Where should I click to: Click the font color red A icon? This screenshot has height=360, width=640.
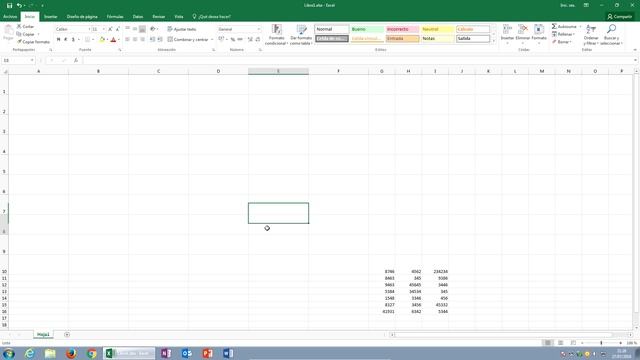(113, 40)
